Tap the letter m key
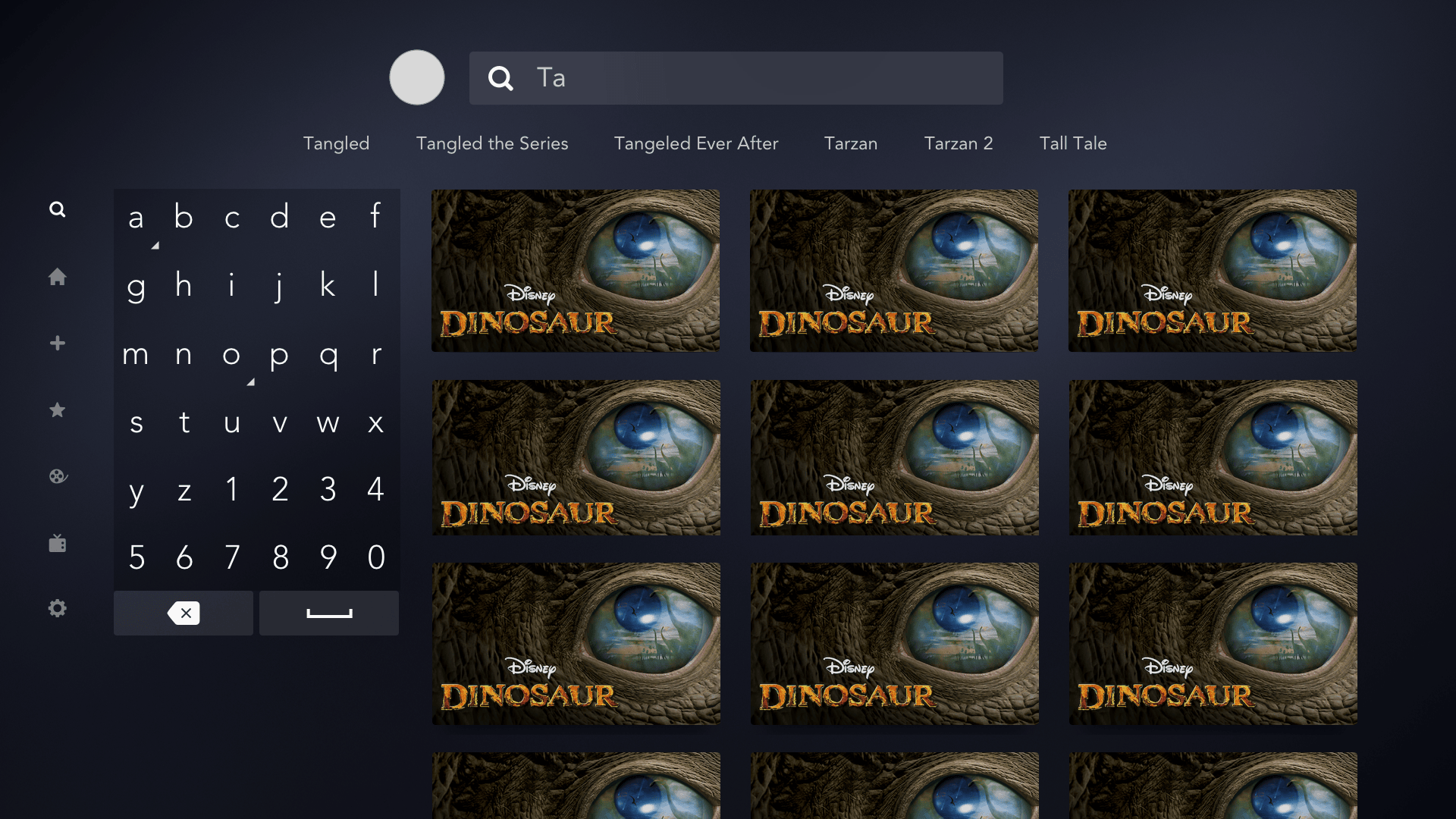Screen dimensions: 1456x819 tap(136, 354)
